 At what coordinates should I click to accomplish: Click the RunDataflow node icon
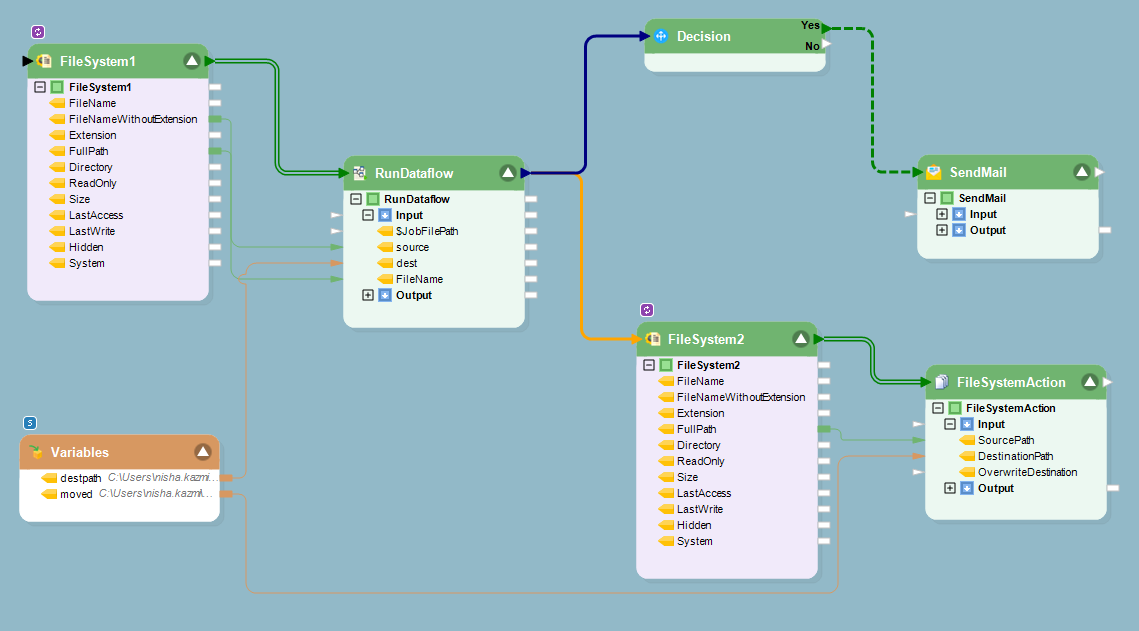[359, 172]
